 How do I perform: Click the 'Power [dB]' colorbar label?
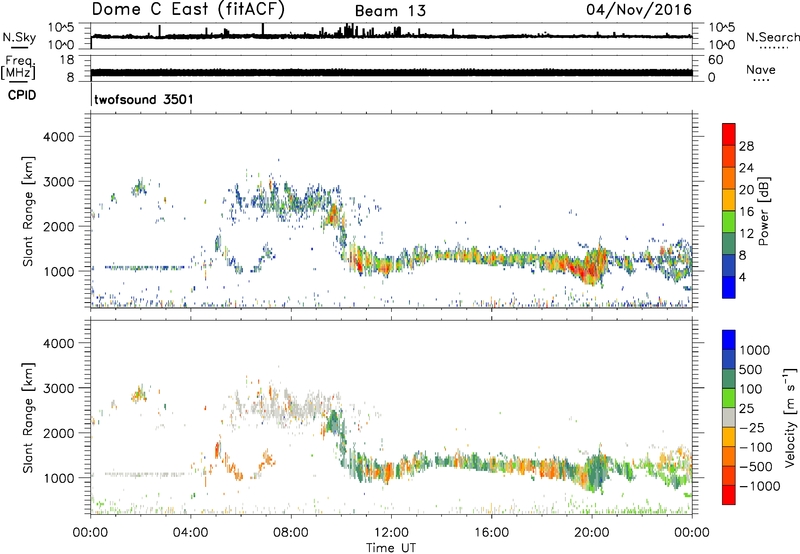click(x=763, y=211)
